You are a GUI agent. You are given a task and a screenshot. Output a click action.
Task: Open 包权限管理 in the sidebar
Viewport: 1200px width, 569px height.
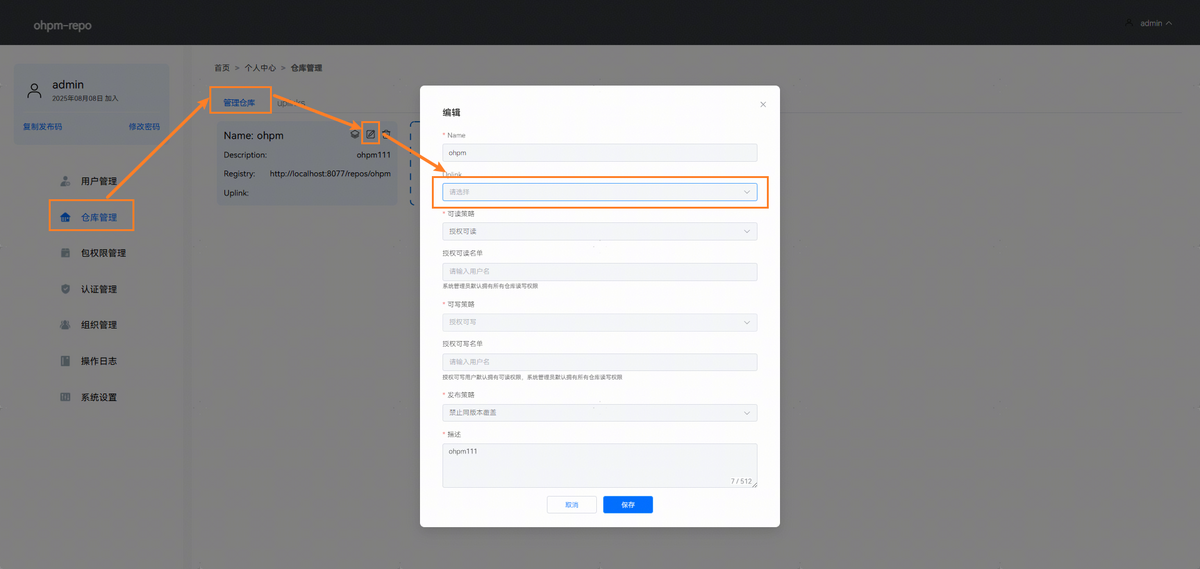click(102, 253)
